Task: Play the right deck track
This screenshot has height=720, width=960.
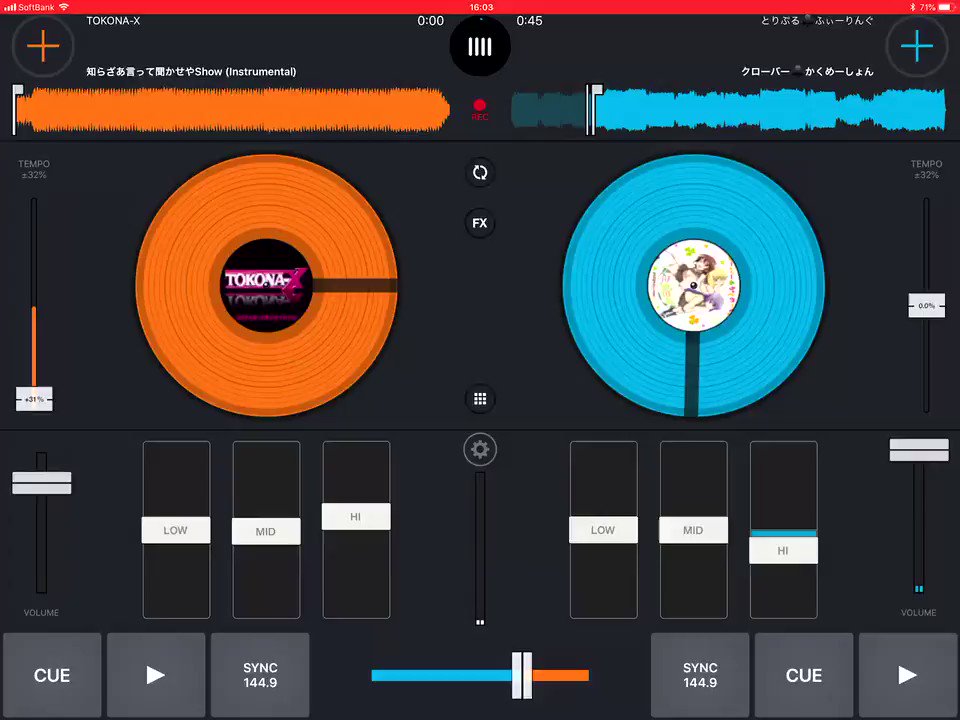Action: click(907, 675)
